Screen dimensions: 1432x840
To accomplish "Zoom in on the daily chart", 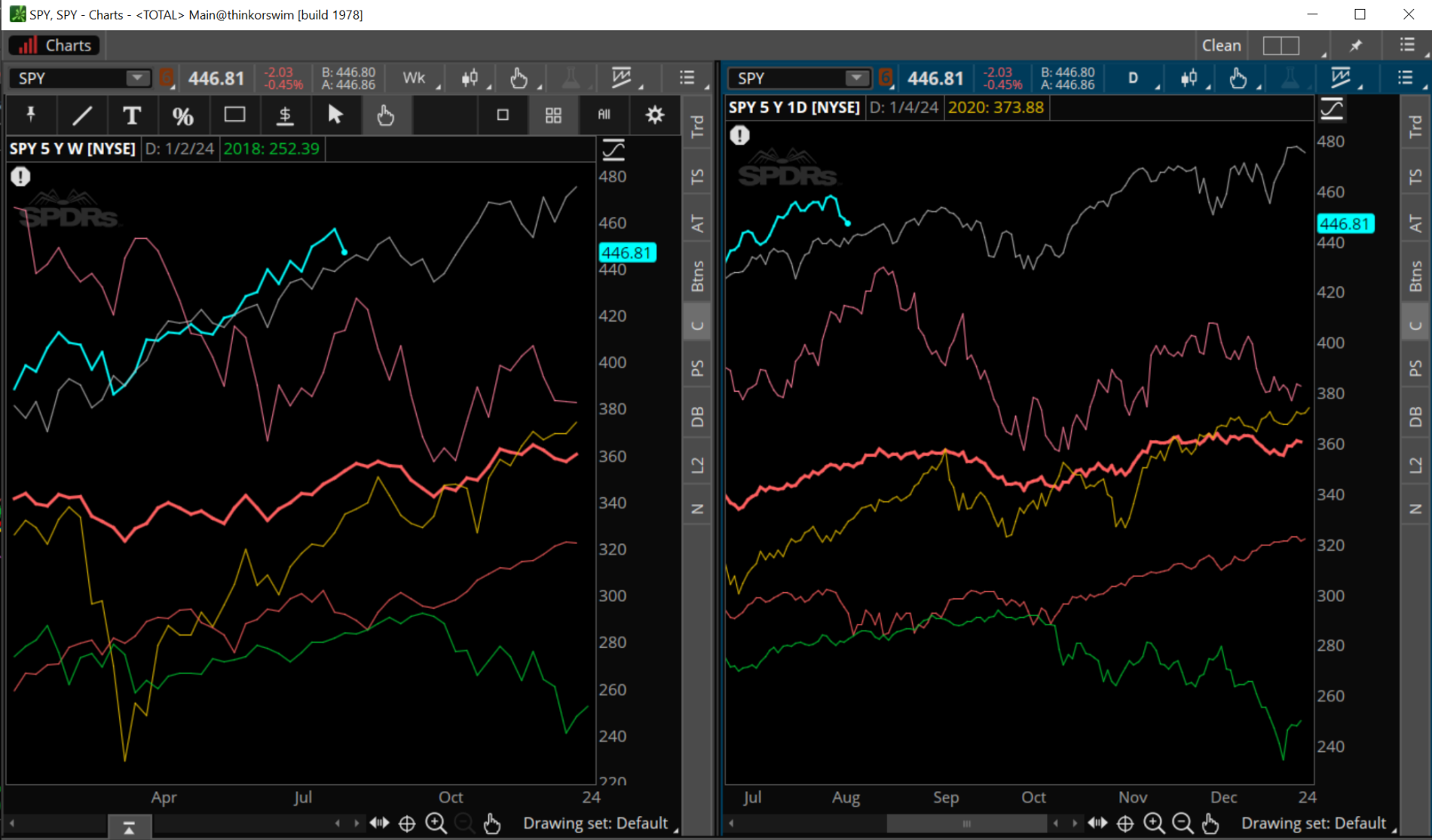I will pos(1154,823).
